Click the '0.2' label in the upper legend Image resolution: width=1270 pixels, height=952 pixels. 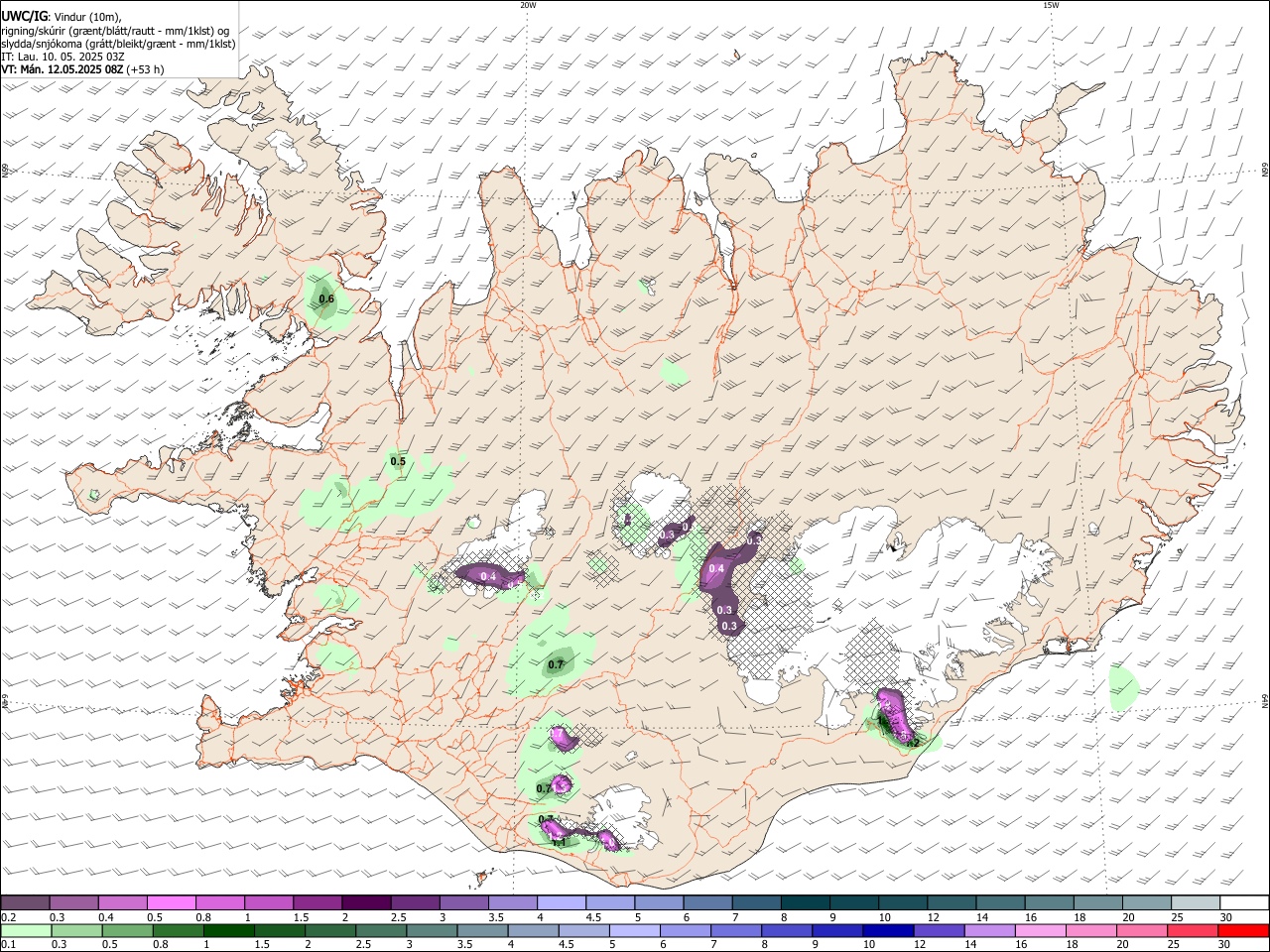pos(9,916)
